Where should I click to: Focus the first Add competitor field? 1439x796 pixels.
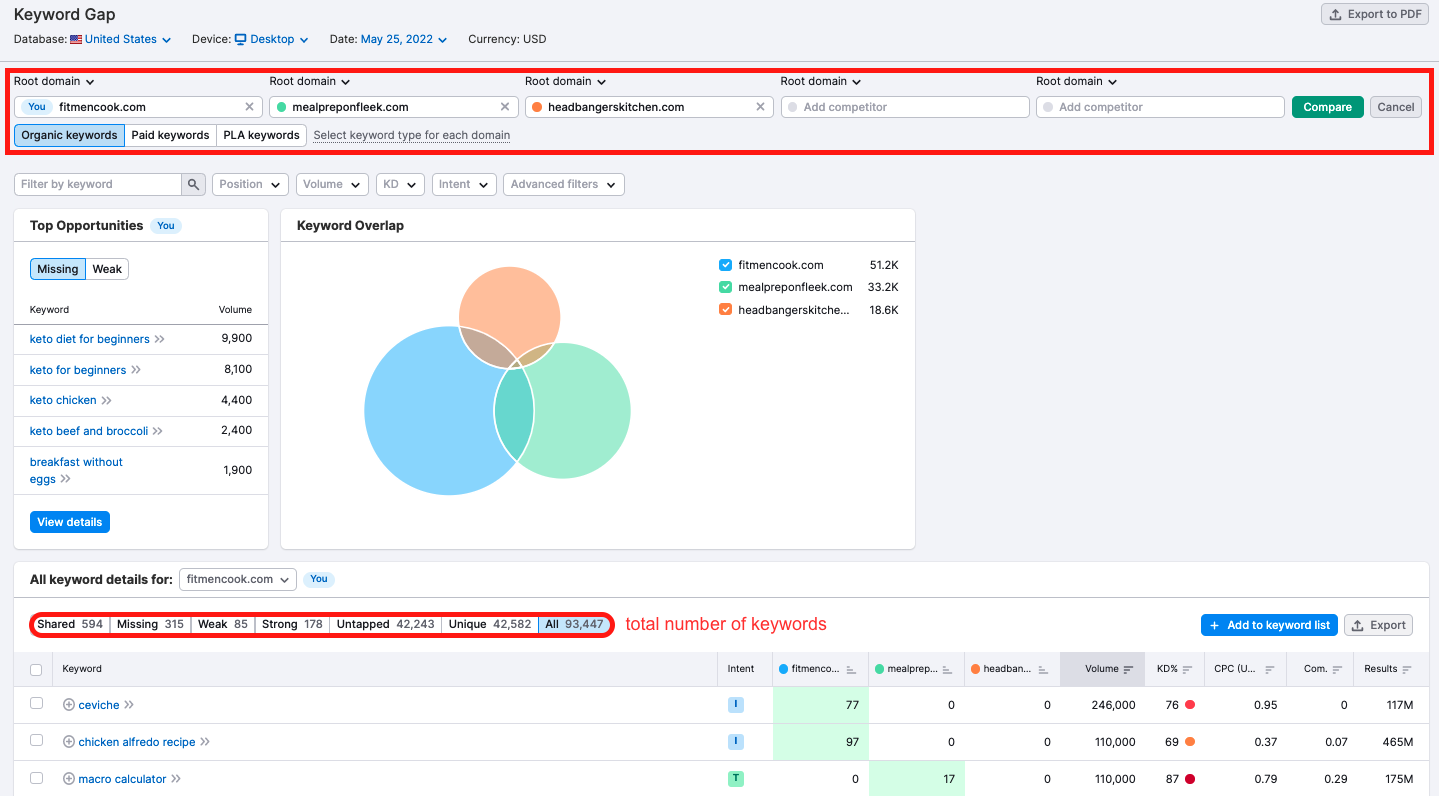coord(905,107)
